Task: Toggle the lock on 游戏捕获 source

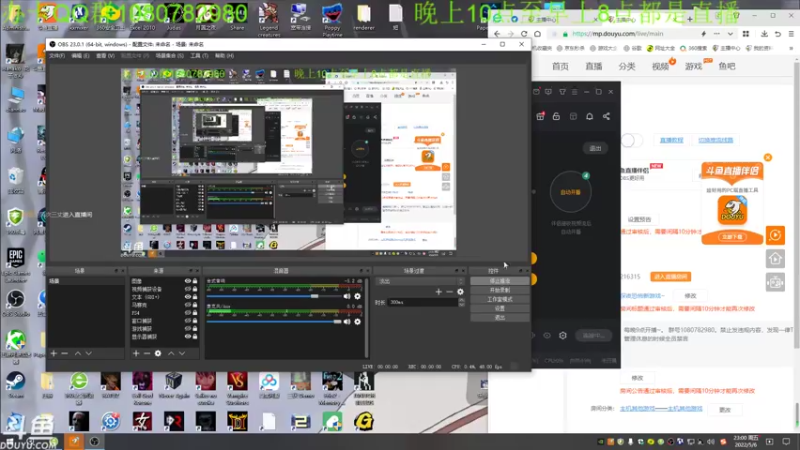Action: 195,329
